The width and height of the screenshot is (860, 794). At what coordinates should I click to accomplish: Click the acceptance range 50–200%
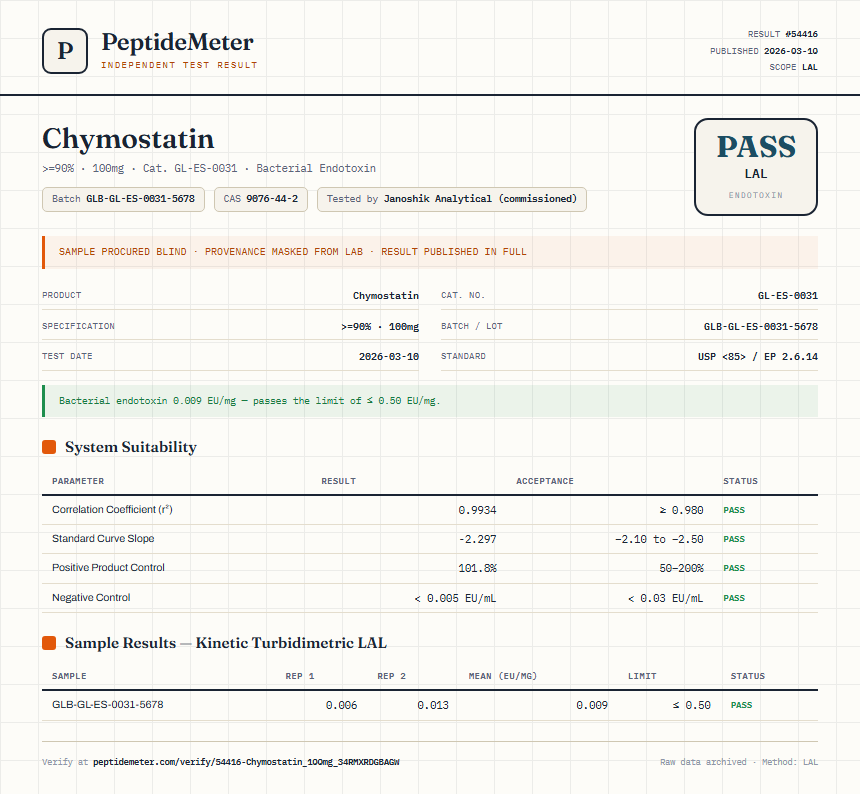pyautogui.click(x=681, y=568)
